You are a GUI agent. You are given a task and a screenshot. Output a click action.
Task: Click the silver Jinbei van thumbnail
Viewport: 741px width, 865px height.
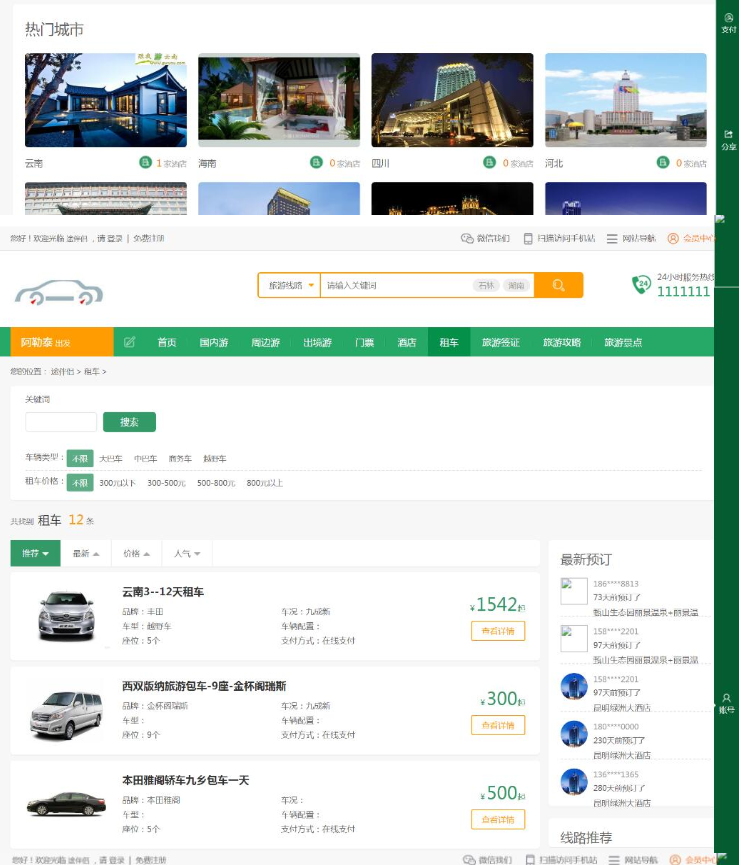pos(66,715)
